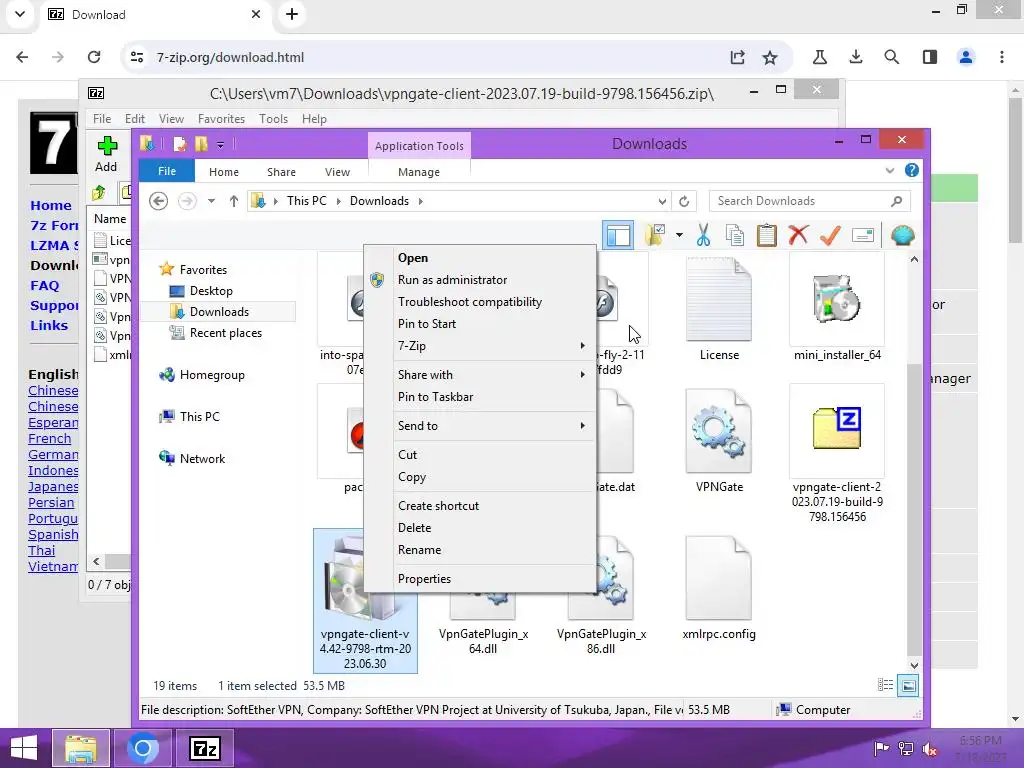Open Chrome from the taskbar
The height and width of the screenshot is (768, 1024).
143,748
